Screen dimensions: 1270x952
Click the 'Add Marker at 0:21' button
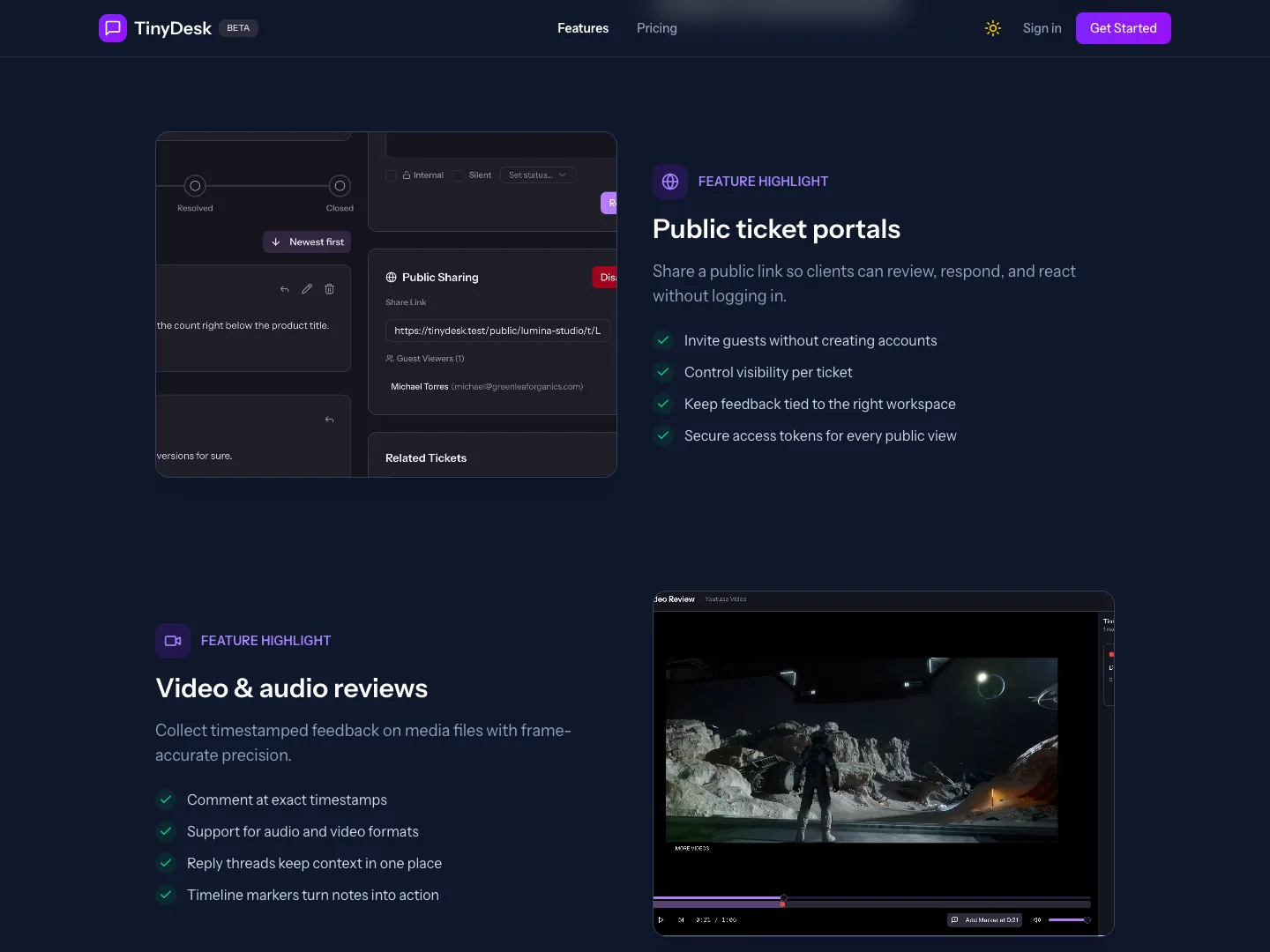click(x=985, y=920)
